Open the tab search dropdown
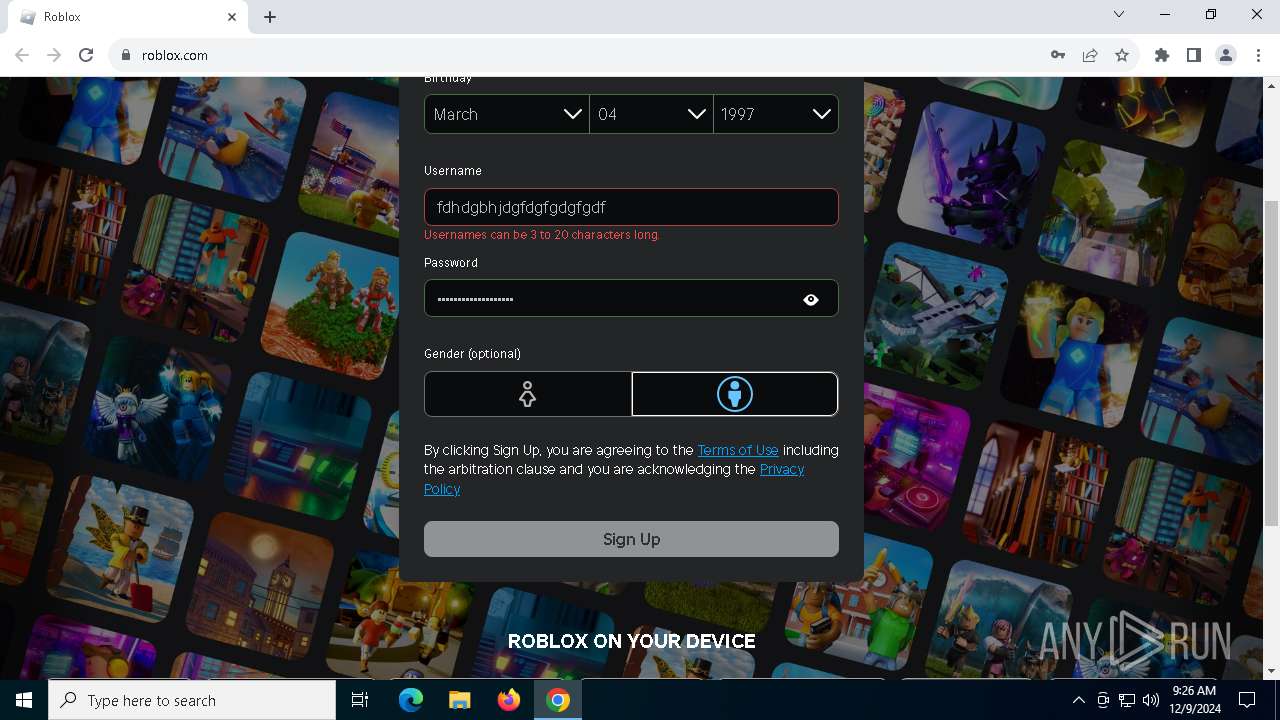The width and height of the screenshot is (1280, 720). pyautogui.click(x=1119, y=15)
